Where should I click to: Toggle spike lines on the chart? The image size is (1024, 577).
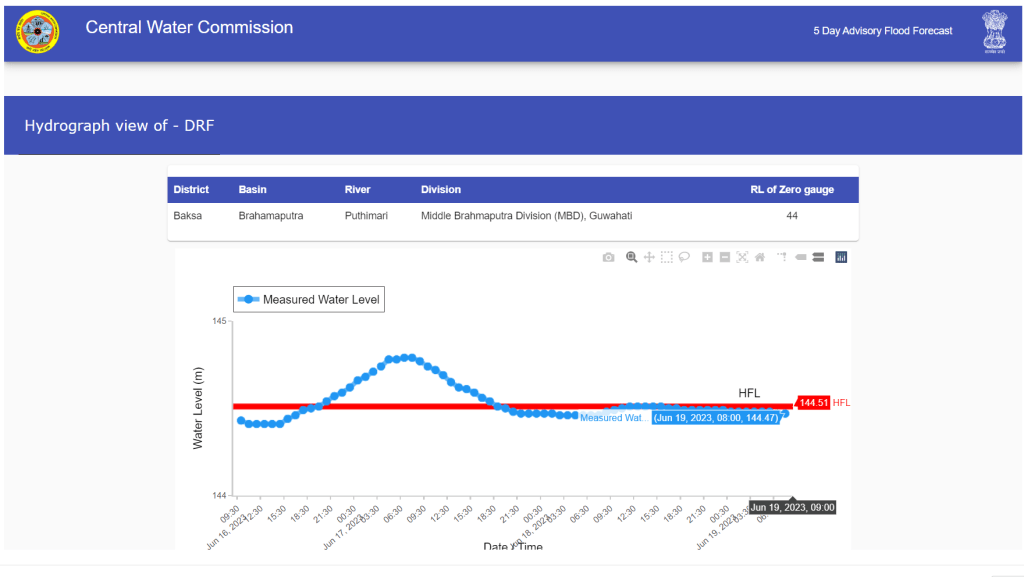(783, 257)
